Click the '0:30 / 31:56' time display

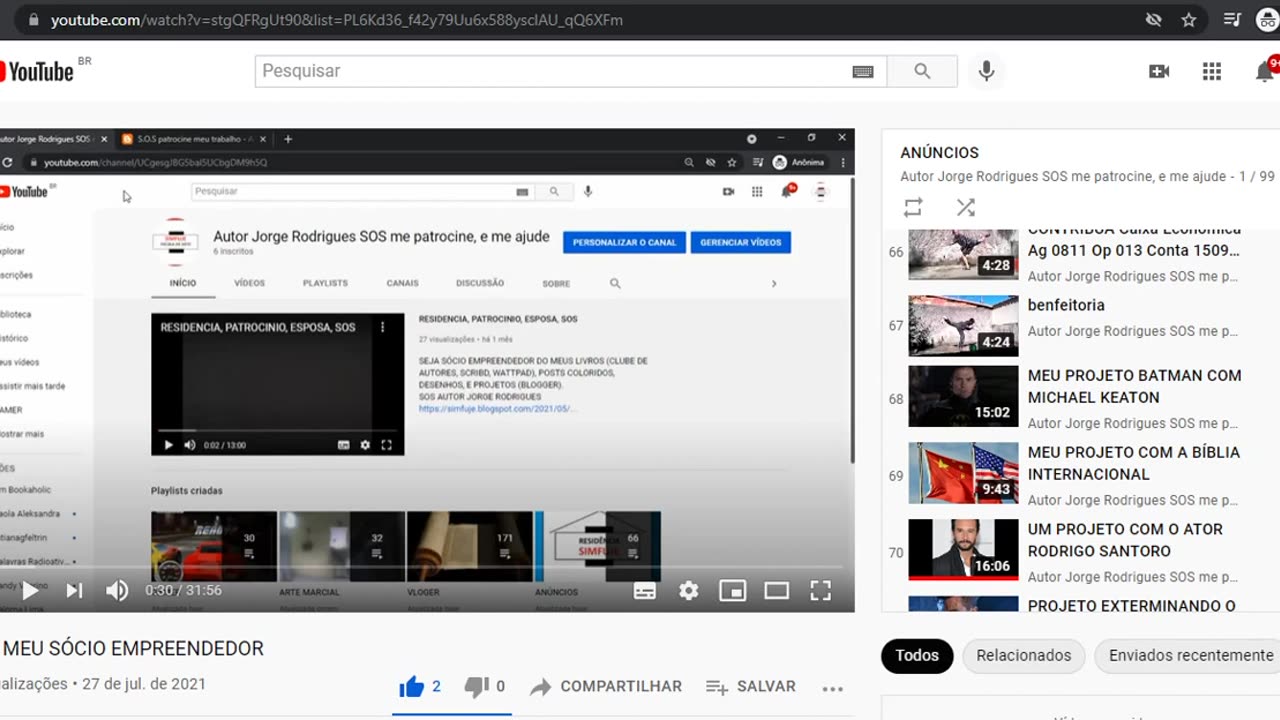pyautogui.click(x=183, y=591)
